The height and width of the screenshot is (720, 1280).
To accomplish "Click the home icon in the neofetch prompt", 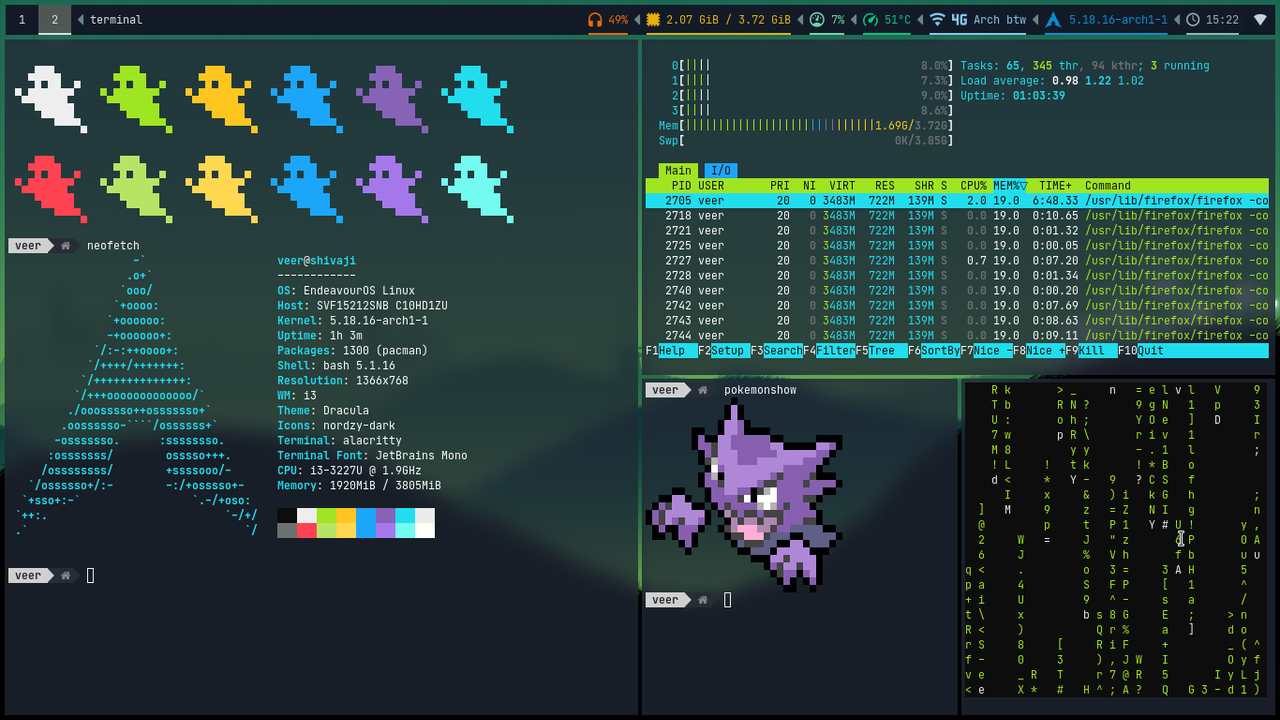I will click(x=66, y=246).
